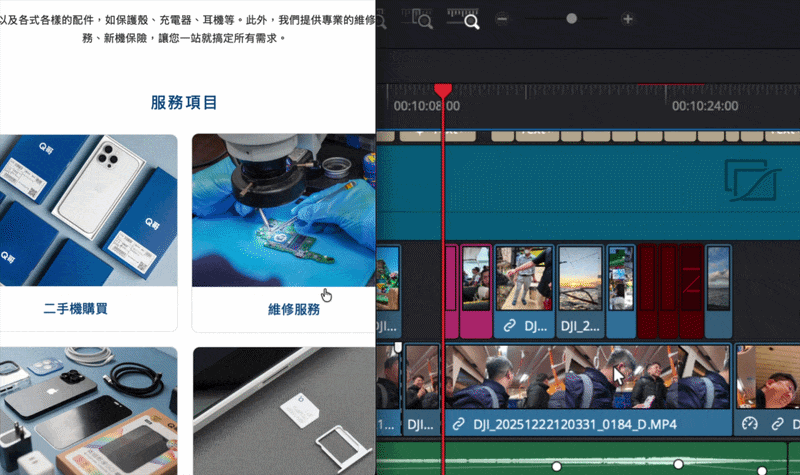800x475 pixels.
Task: Click the 00:10:24:00 timecode on the ruler
Action: 705,106
